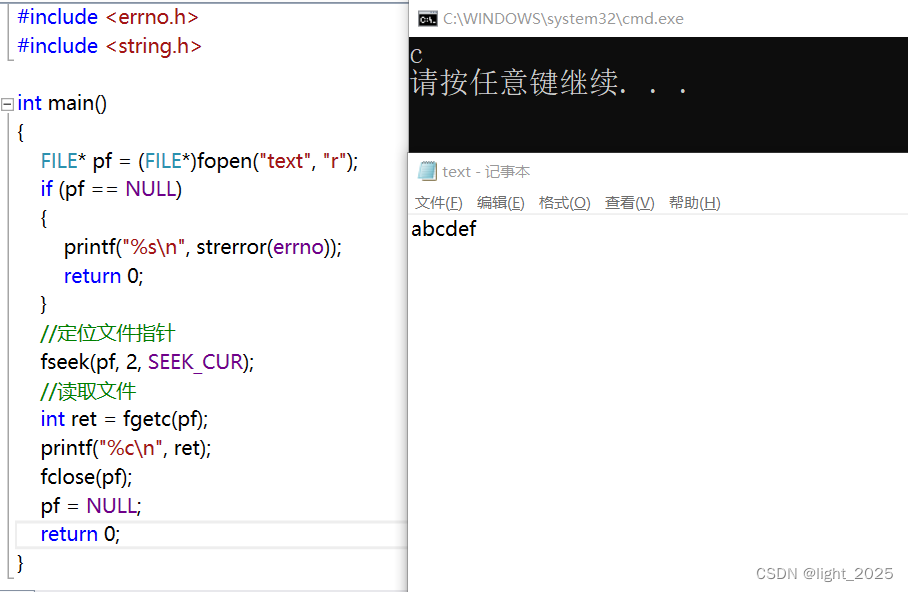Open the 帮助(H) menu in Notepad
This screenshot has width=908, height=592.
click(x=694, y=203)
